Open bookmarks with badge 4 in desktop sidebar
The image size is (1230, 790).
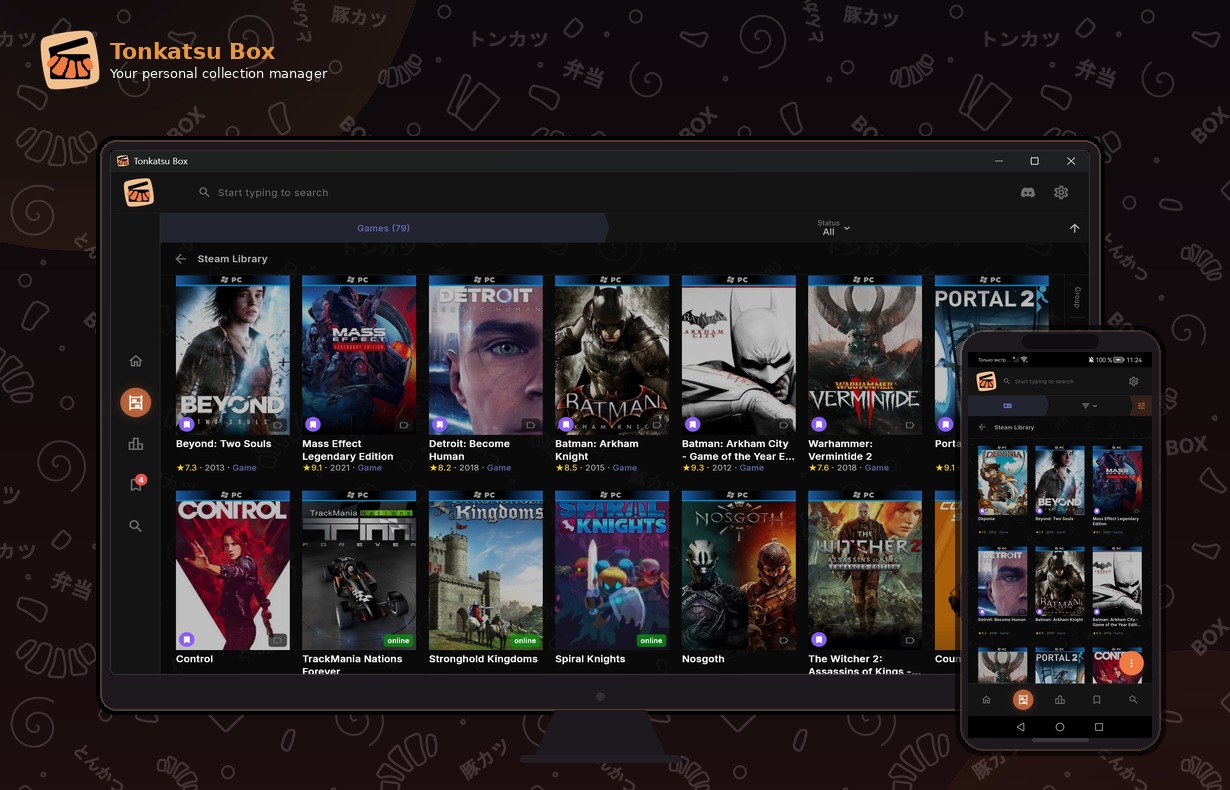136,484
